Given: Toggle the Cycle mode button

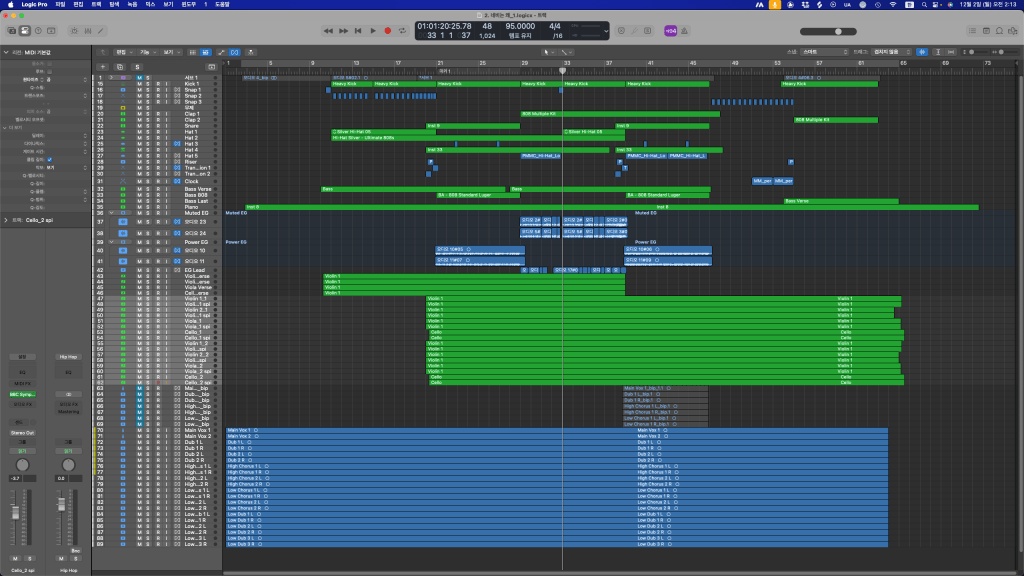Looking at the screenshot, I should point(402,31).
